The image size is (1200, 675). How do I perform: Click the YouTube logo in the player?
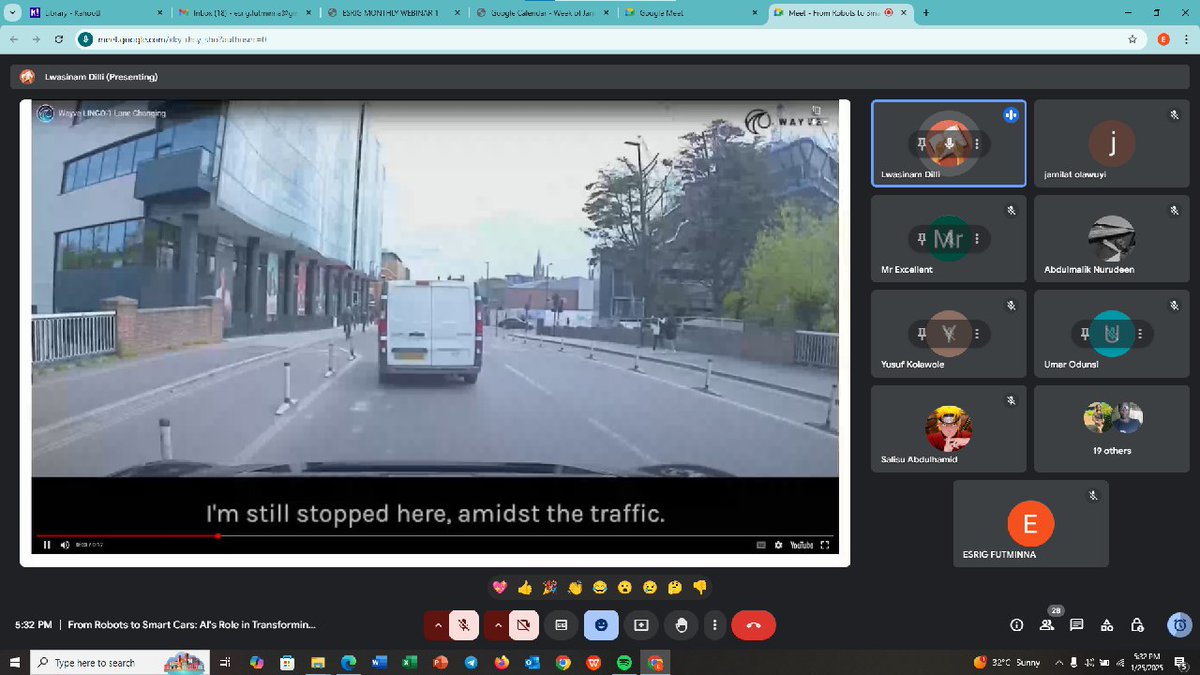(802, 545)
